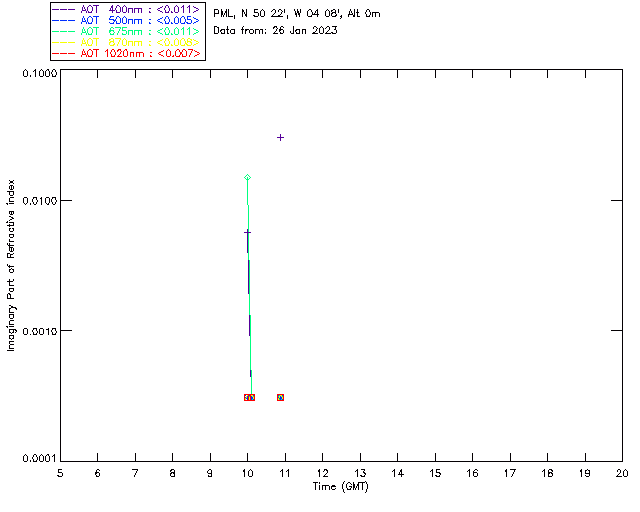This screenshot has height=512, width=640.
Task: Click the green vertical line at 10 GMT
Action: 249,286
